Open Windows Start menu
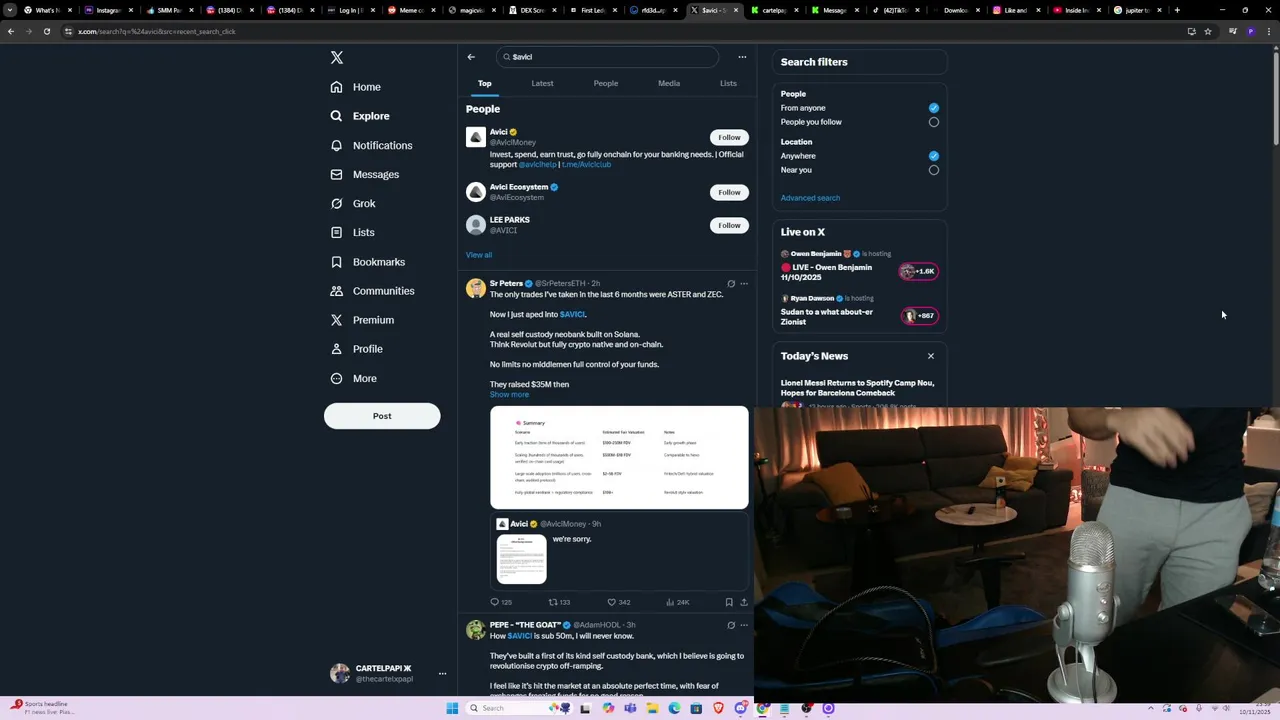1280x720 pixels. (x=452, y=708)
